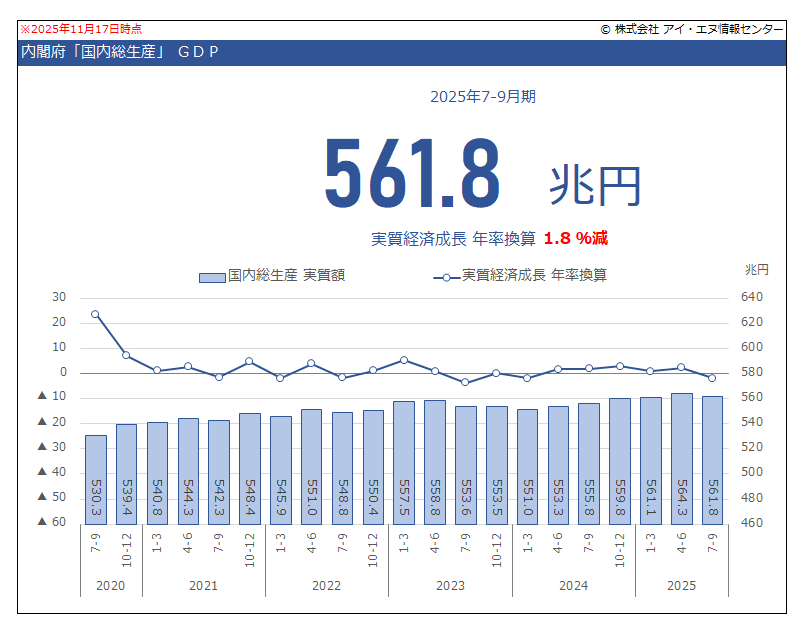Click the bar labeled 530.3
804x634 pixels.
point(95,478)
